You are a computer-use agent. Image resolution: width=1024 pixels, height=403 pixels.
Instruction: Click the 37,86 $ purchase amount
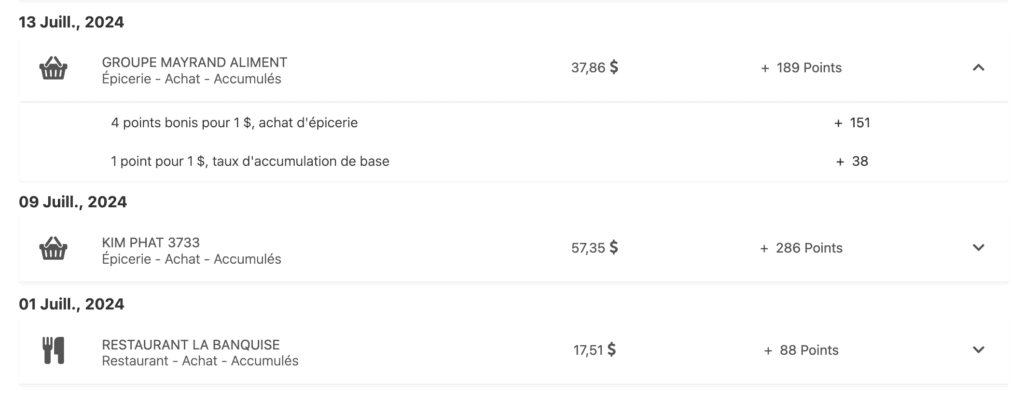[594, 68]
